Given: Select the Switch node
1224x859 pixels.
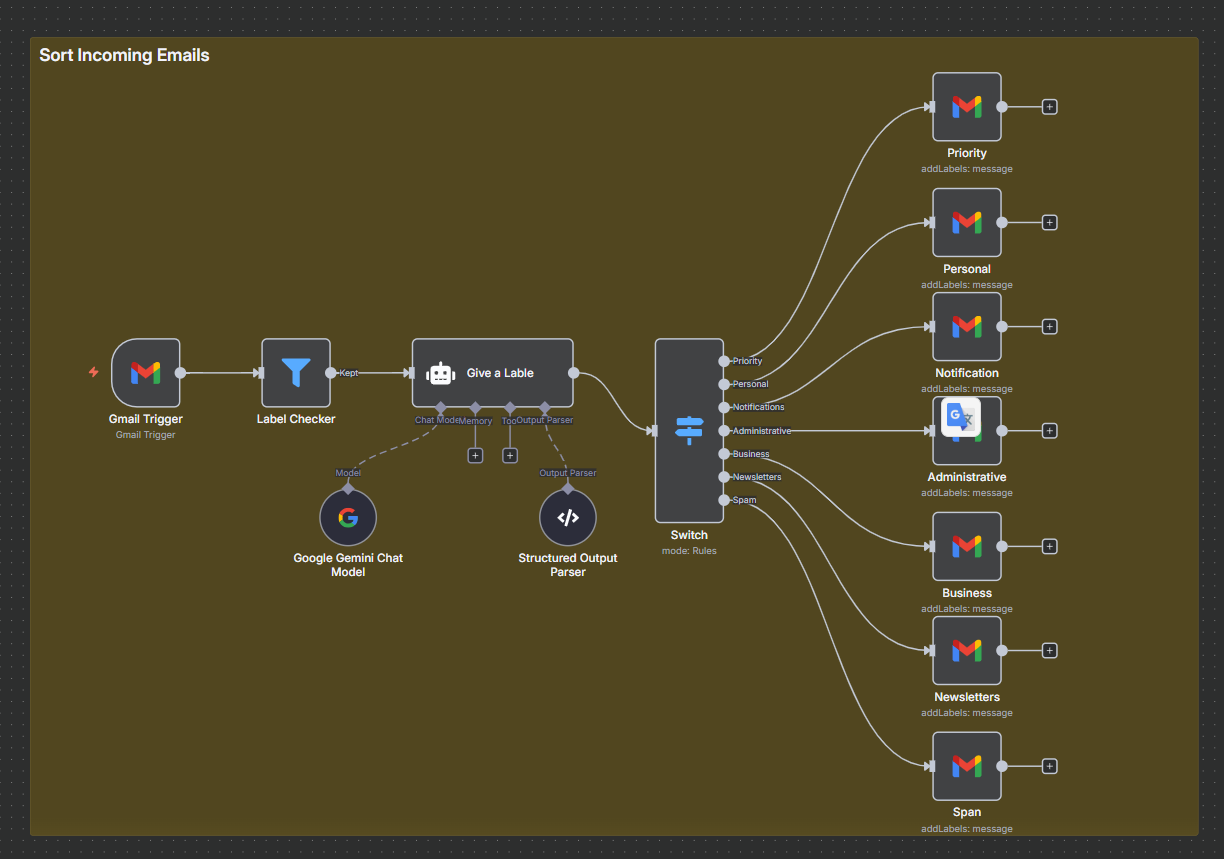Looking at the screenshot, I should [x=689, y=430].
